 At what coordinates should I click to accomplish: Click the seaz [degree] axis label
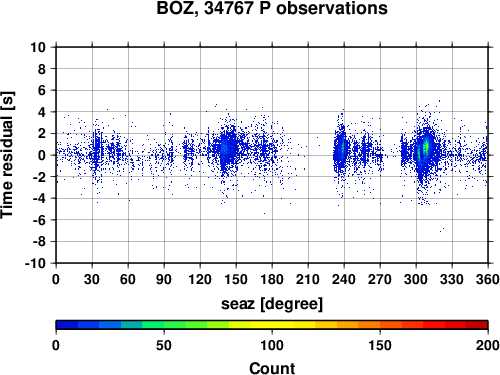pyautogui.click(x=272, y=304)
